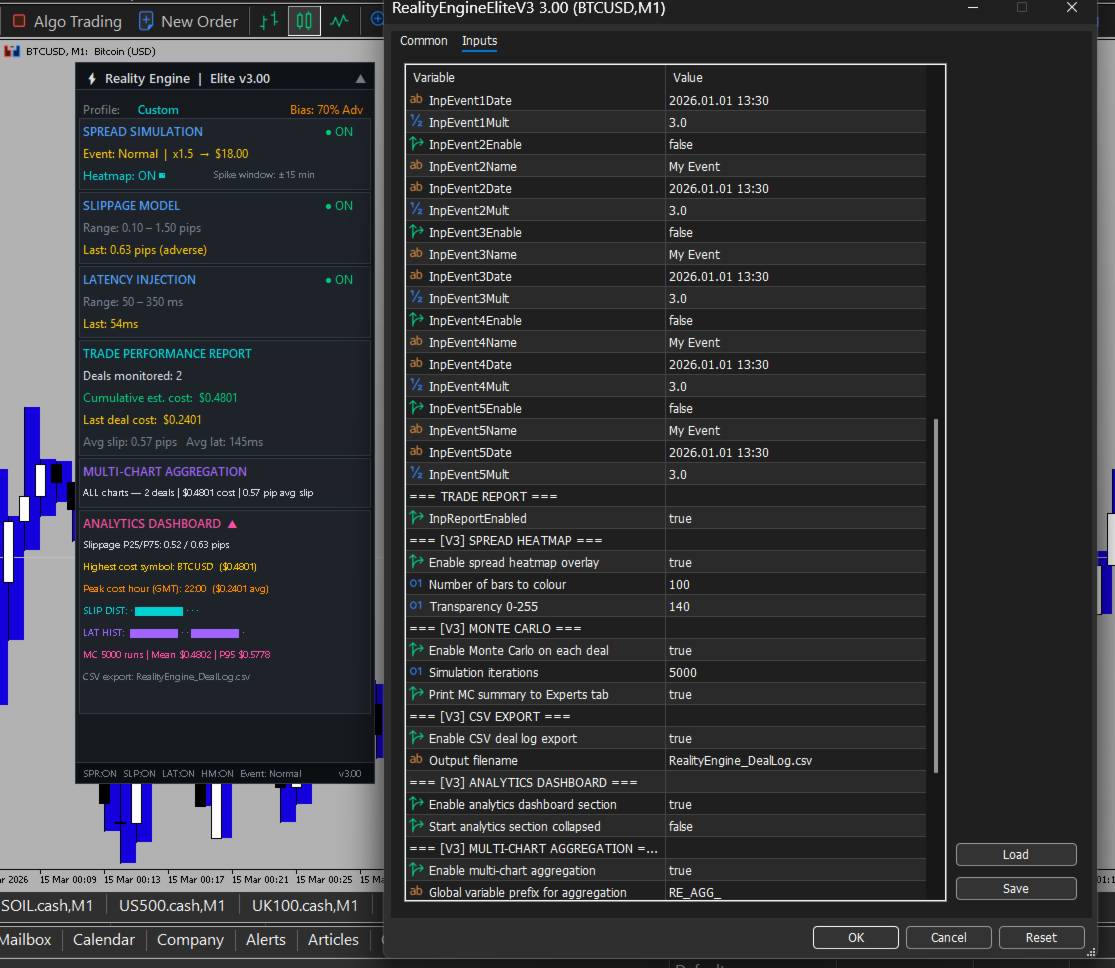Click the New Order document icon
The image size is (1115, 968).
(x=147, y=21)
